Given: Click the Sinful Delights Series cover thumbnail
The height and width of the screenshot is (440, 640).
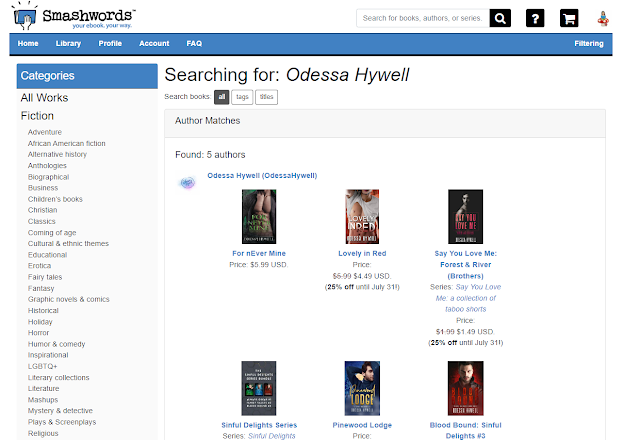Looking at the screenshot, I should pyautogui.click(x=259, y=388).
